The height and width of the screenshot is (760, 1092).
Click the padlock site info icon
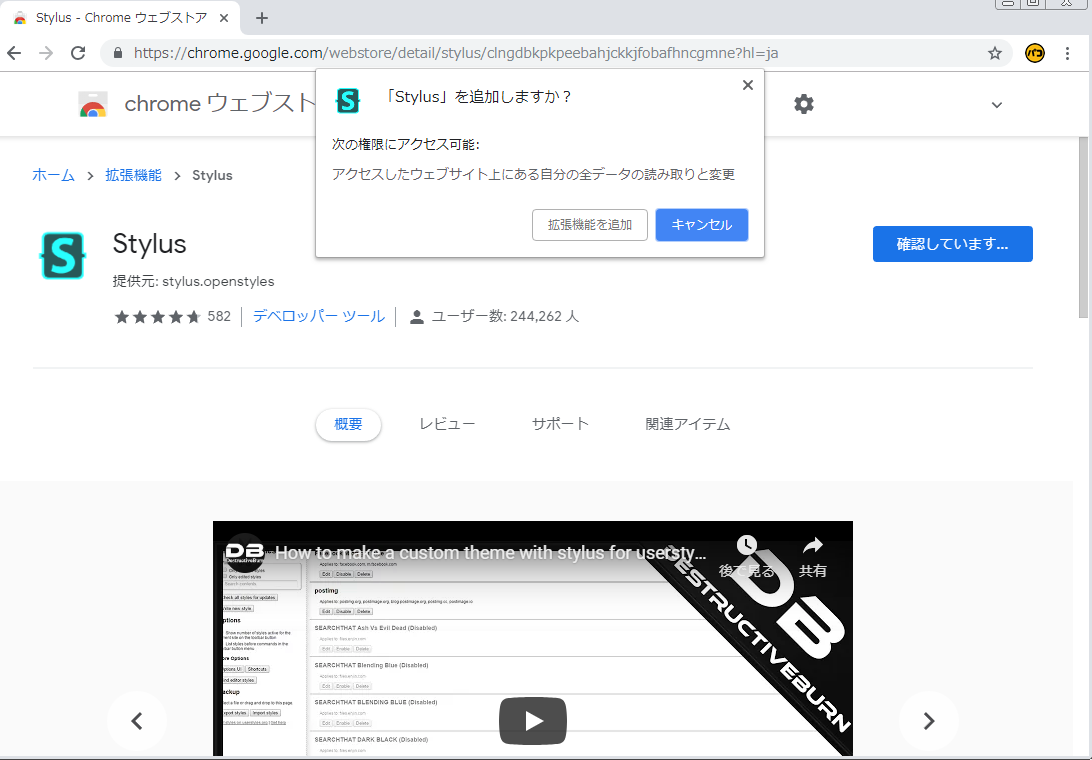(x=118, y=53)
